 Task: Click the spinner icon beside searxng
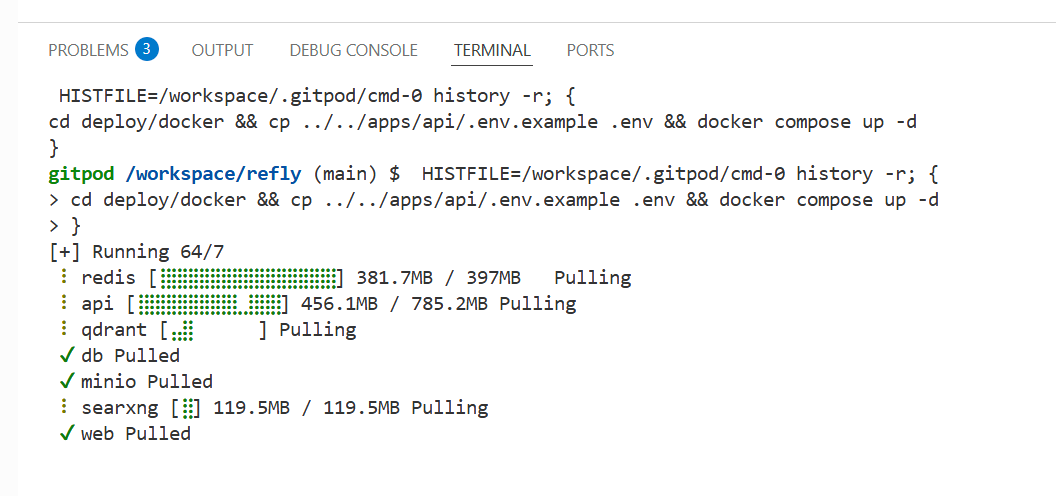click(63, 408)
